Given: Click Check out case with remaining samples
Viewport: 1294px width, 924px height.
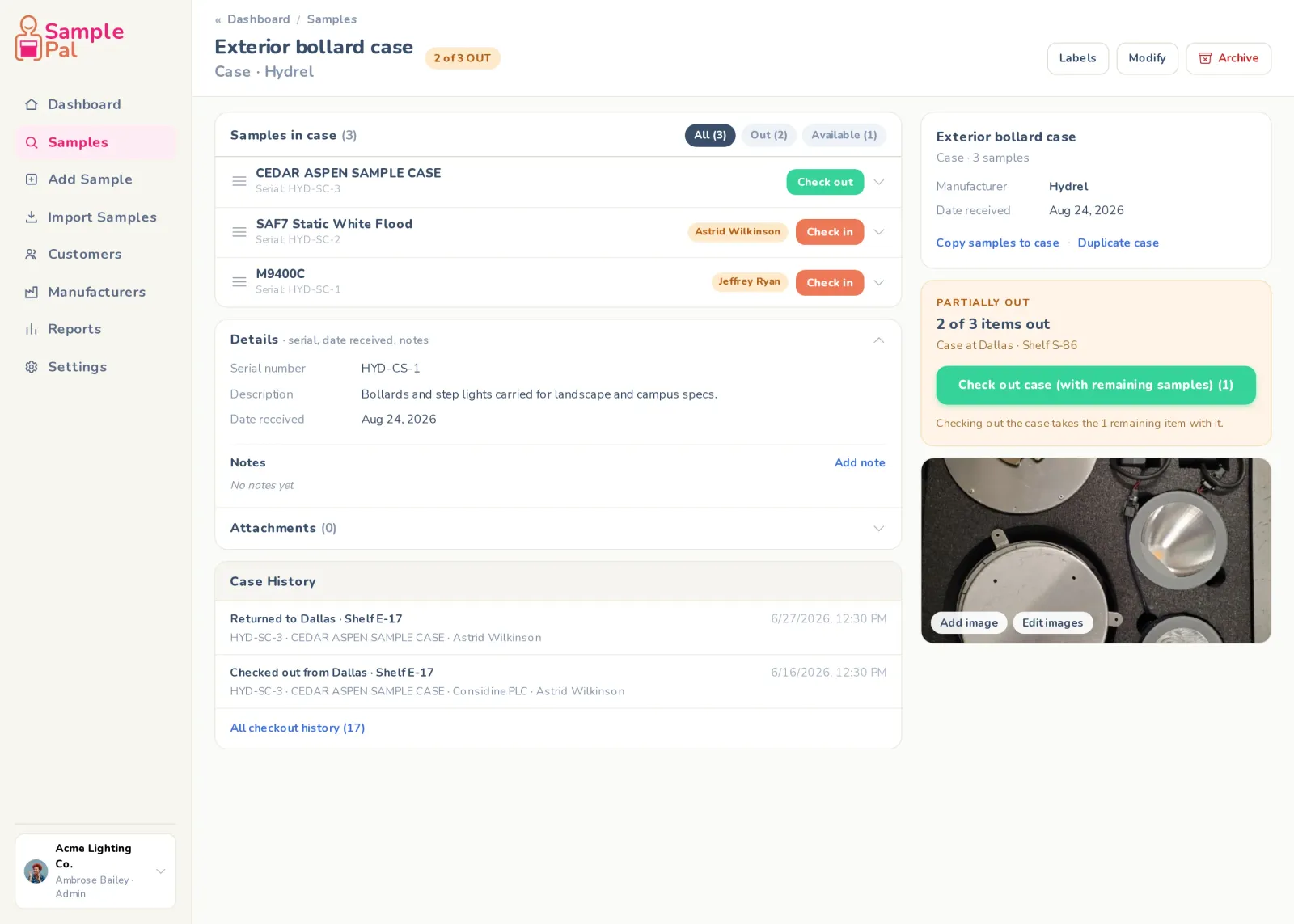Looking at the screenshot, I should (1096, 385).
